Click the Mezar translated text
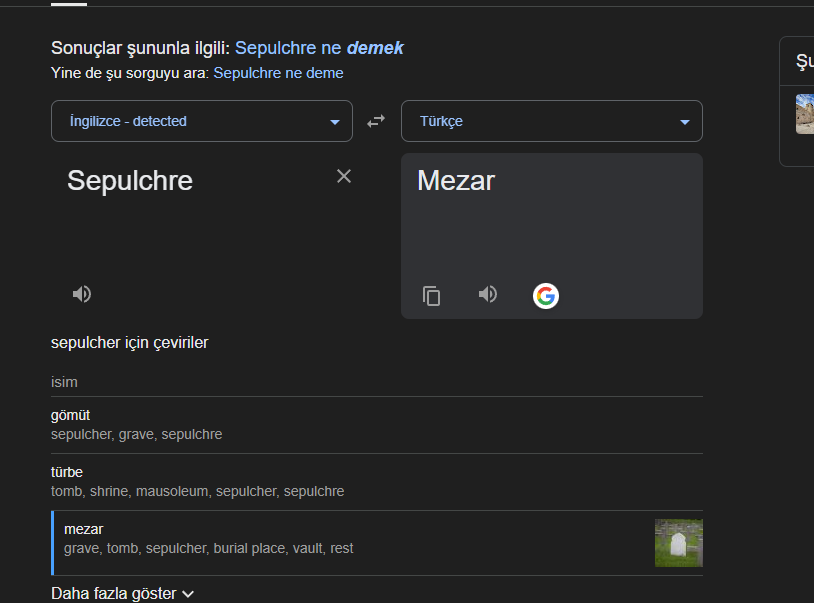The width and height of the screenshot is (814, 603). [456, 181]
